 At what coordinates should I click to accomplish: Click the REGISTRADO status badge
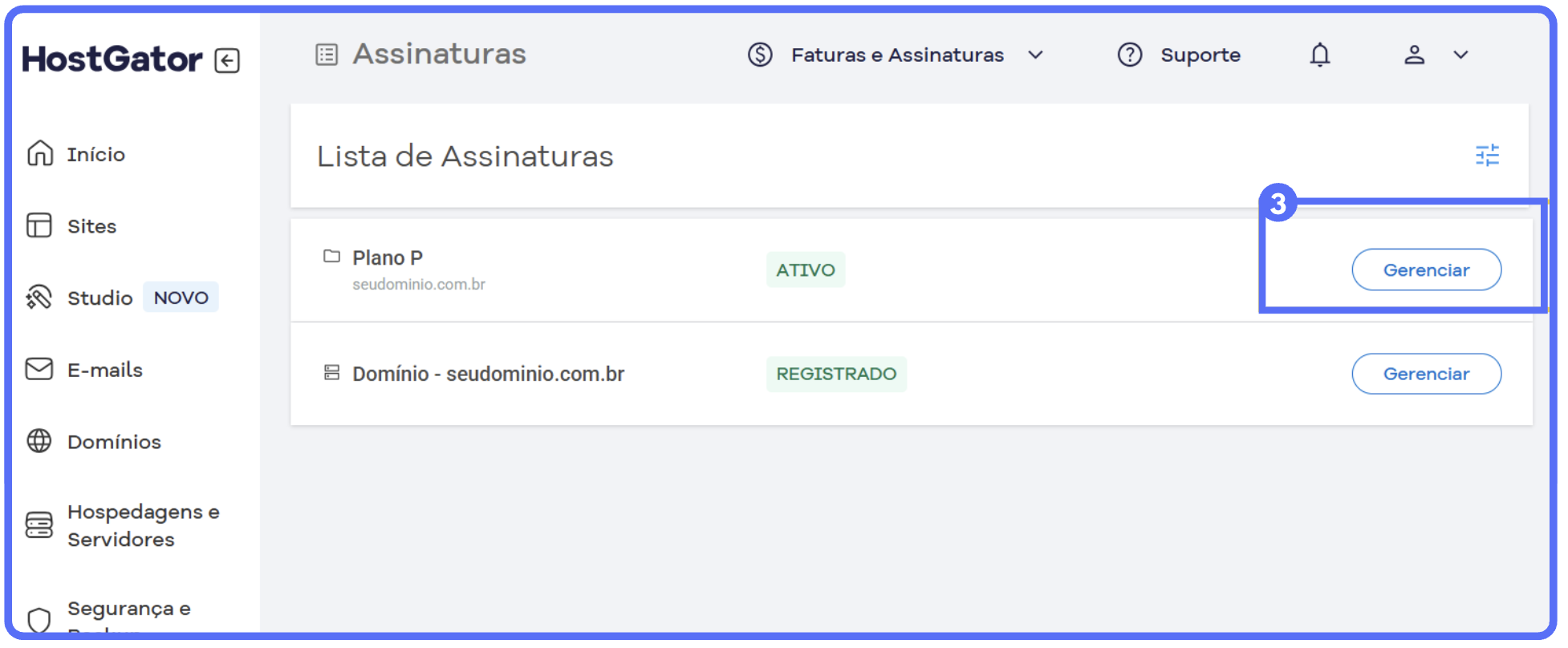click(x=835, y=374)
